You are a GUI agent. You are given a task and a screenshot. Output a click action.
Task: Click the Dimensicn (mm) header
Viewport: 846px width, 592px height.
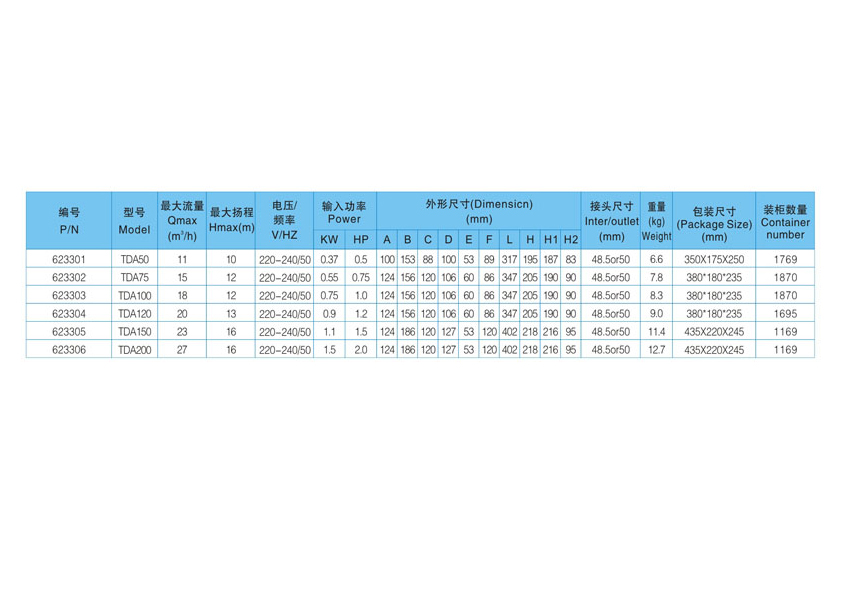point(479,212)
